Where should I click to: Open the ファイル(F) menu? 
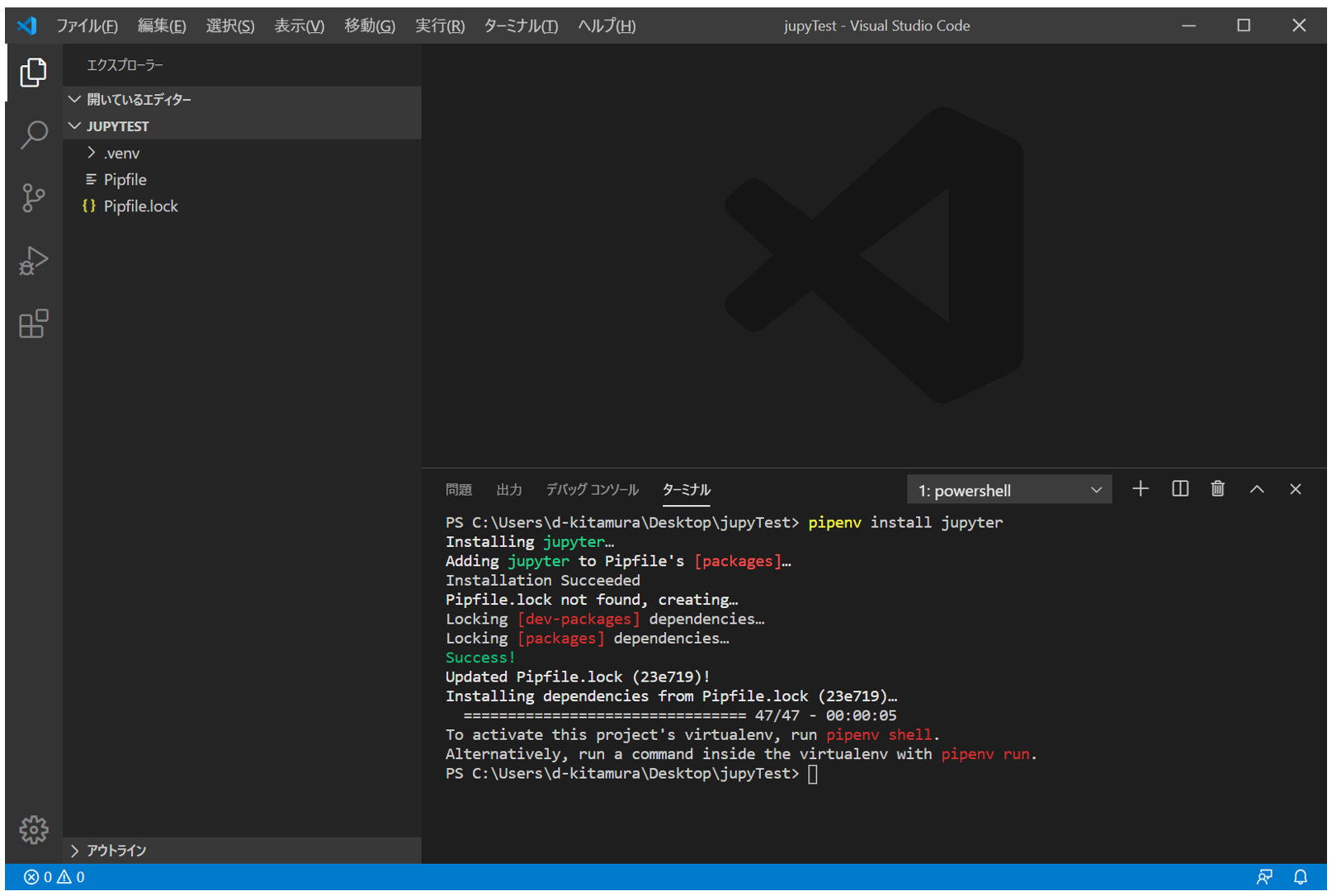coord(87,26)
